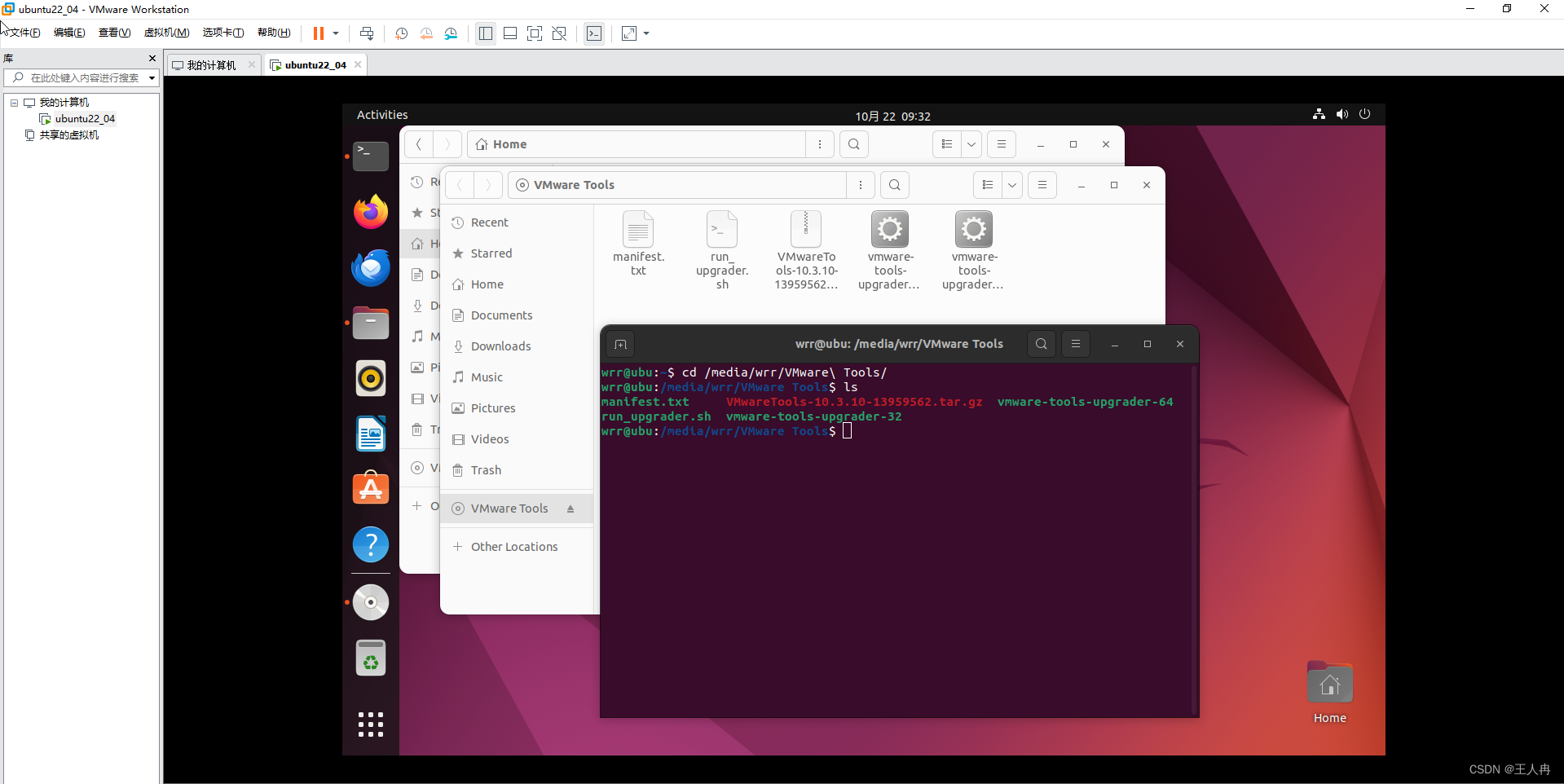This screenshot has height=784, width=1564.
Task: Select Downloads in VMware Tools sidebar
Action: point(517,346)
